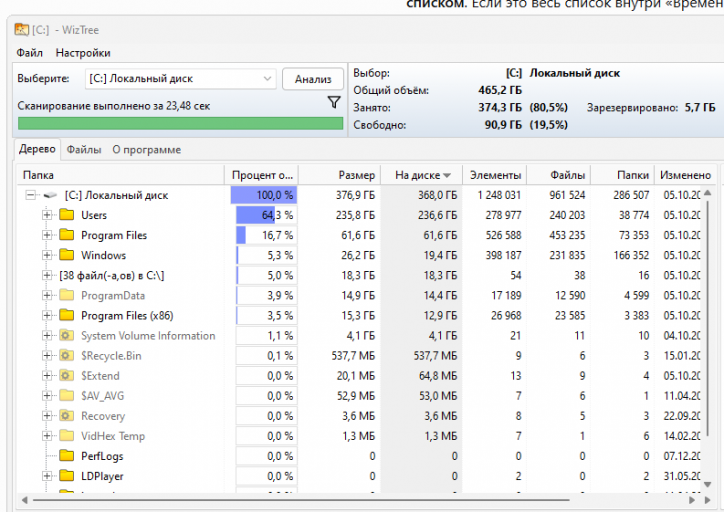
Task: Click the 90,9 ГБ (19,5%) free space value
Action: [526, 125]
